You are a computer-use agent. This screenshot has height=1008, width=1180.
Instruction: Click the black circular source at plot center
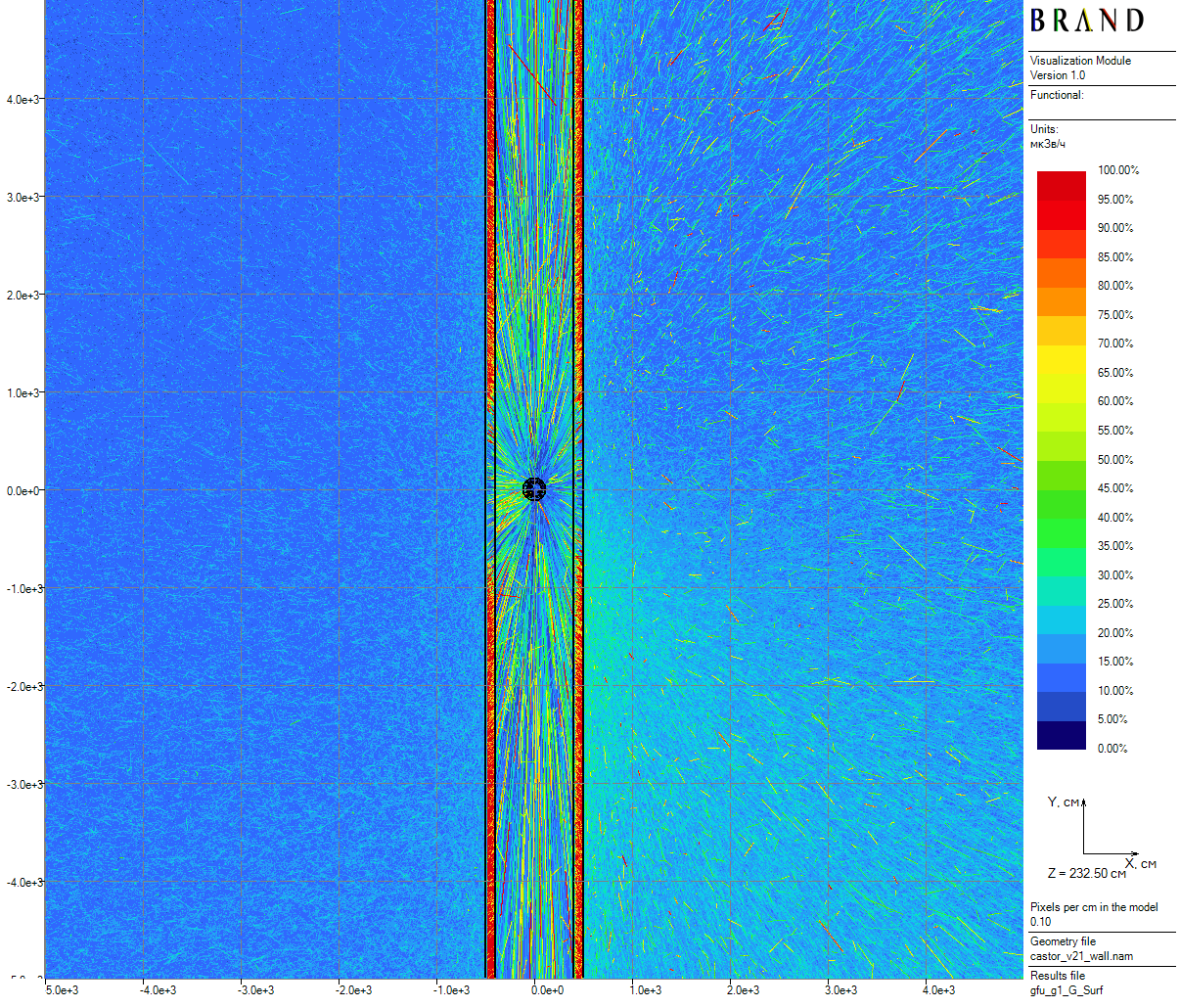point(533,489)
